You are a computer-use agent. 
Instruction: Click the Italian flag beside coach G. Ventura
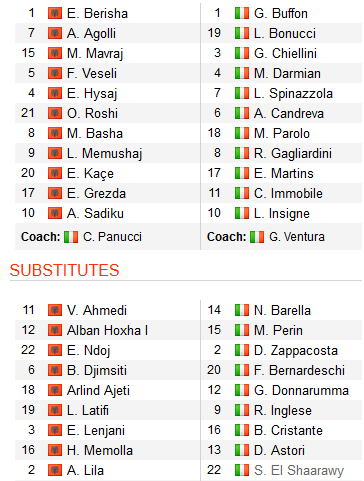pyautogui.click(x=257, y=237)
